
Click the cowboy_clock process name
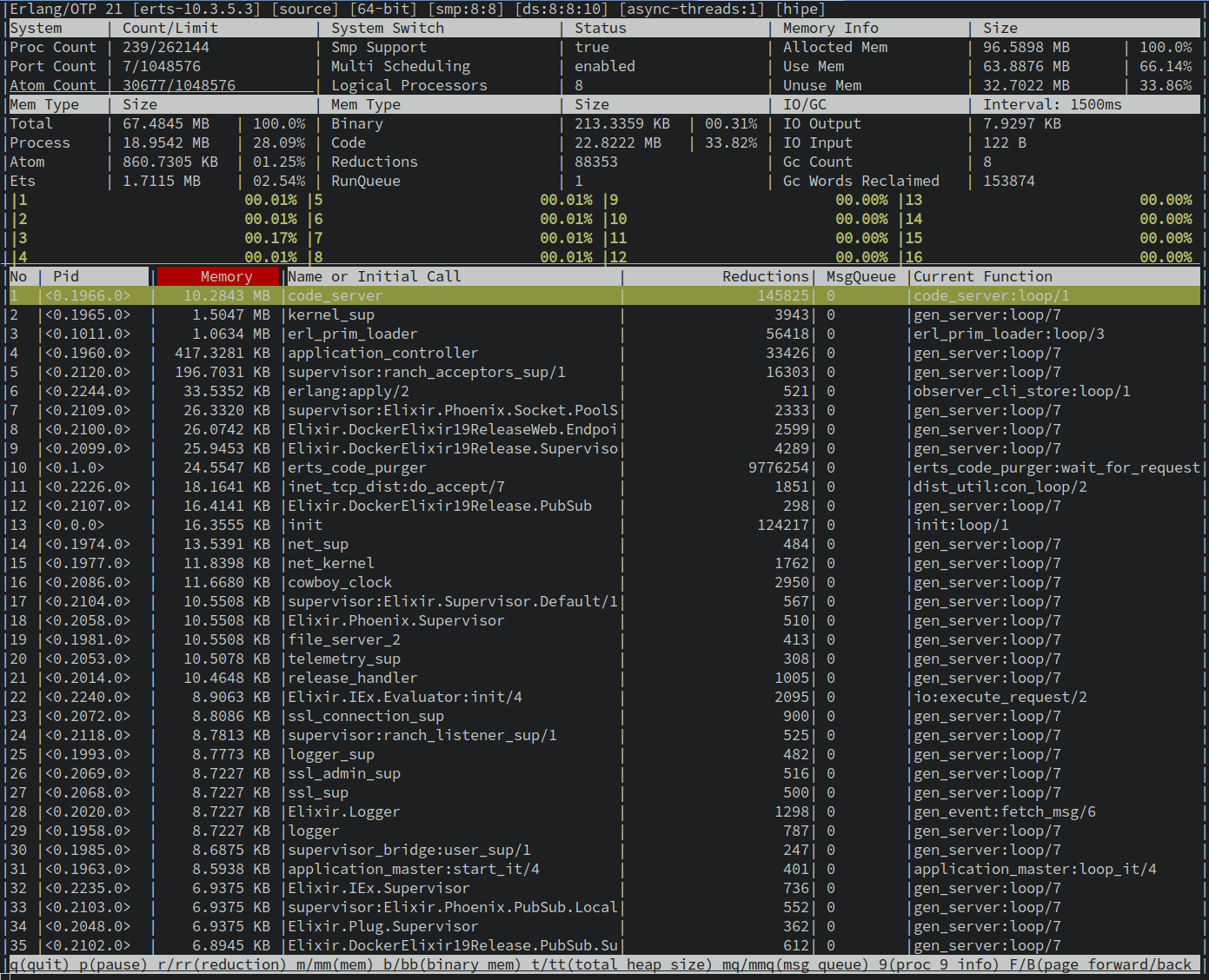340,582
